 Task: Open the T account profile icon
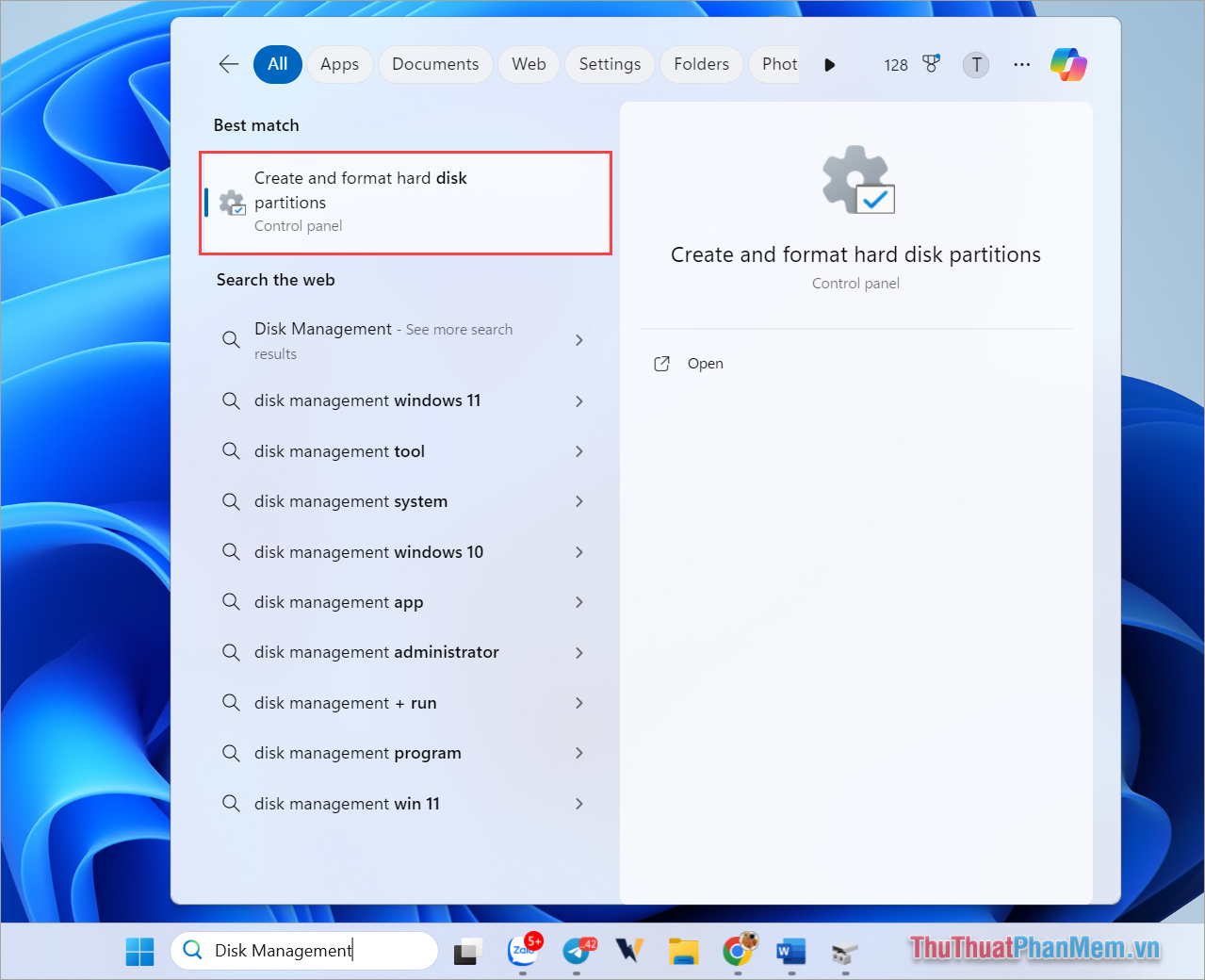pos(975,65)
